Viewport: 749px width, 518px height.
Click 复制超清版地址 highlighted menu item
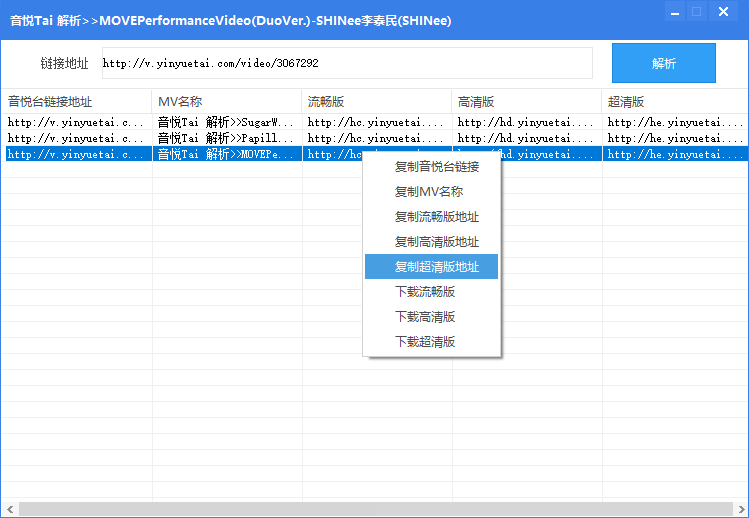click(x=436, y=267)
